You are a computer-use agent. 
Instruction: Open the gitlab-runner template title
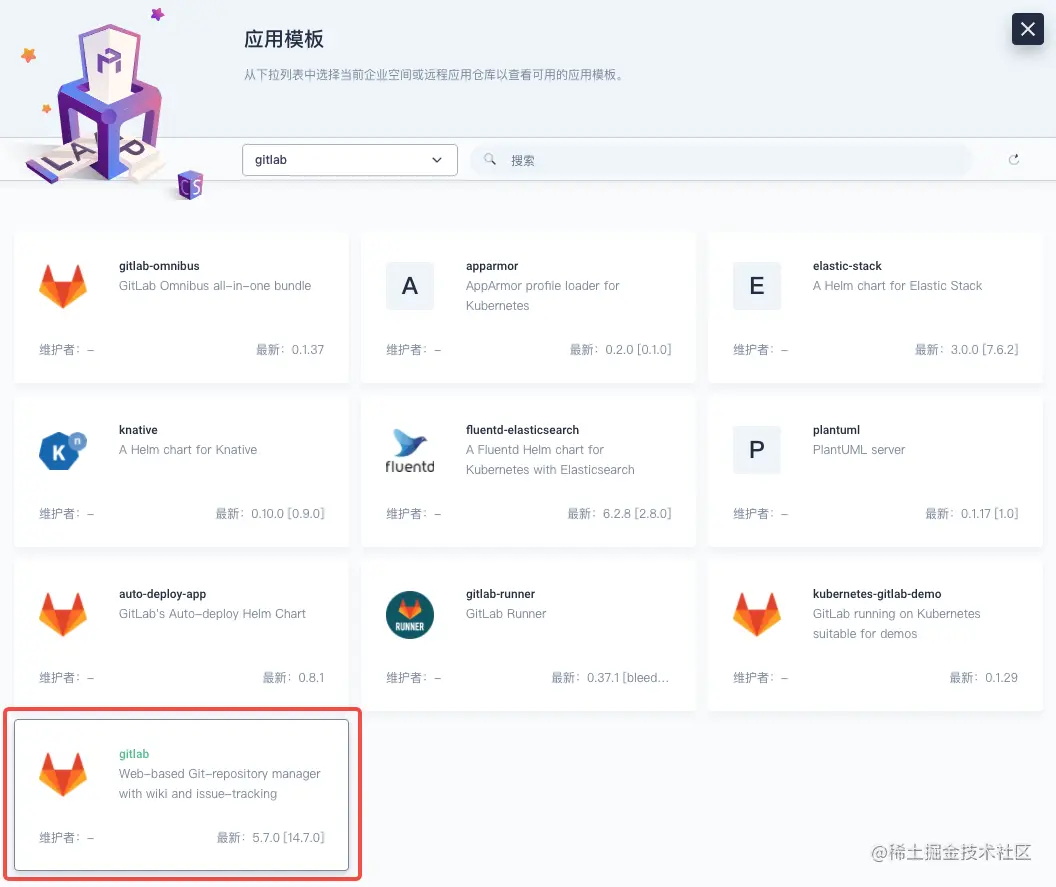(x=500, y=594)
